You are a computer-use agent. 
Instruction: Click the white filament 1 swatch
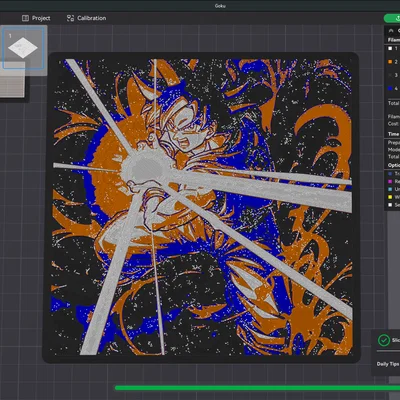click(x=390, y=49)
